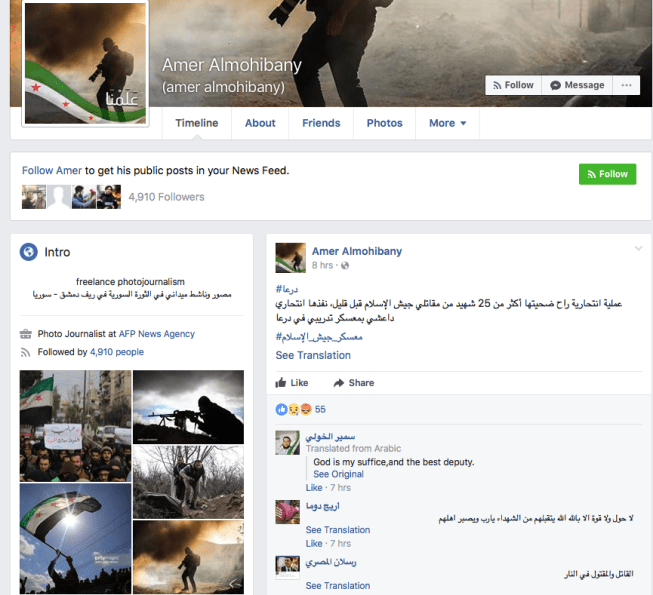Click the three-dots more options button on cover
This screenshot has width=653, height=595.
coord(627,85)
